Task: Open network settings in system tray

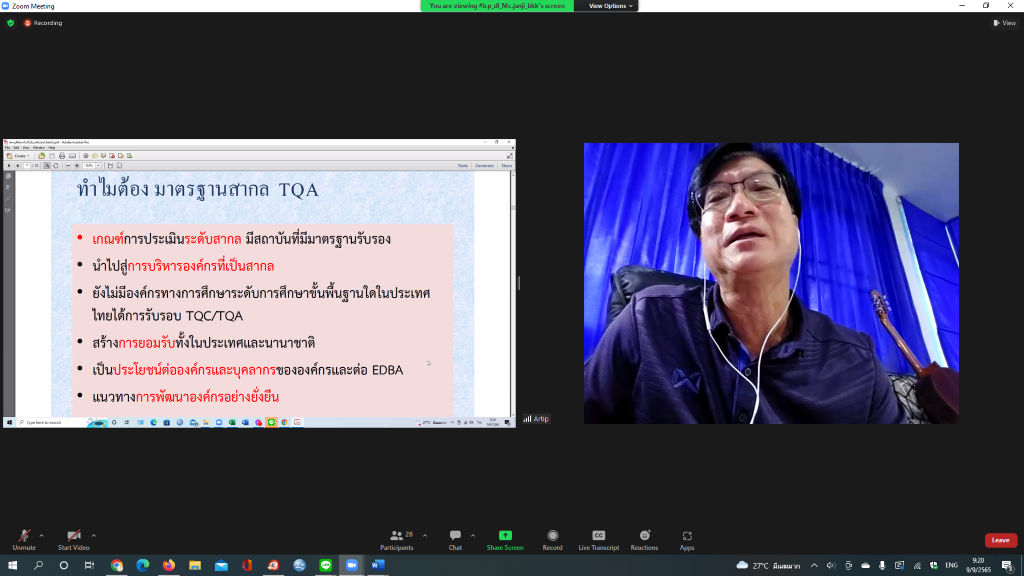Action: [x=917, y=566]
